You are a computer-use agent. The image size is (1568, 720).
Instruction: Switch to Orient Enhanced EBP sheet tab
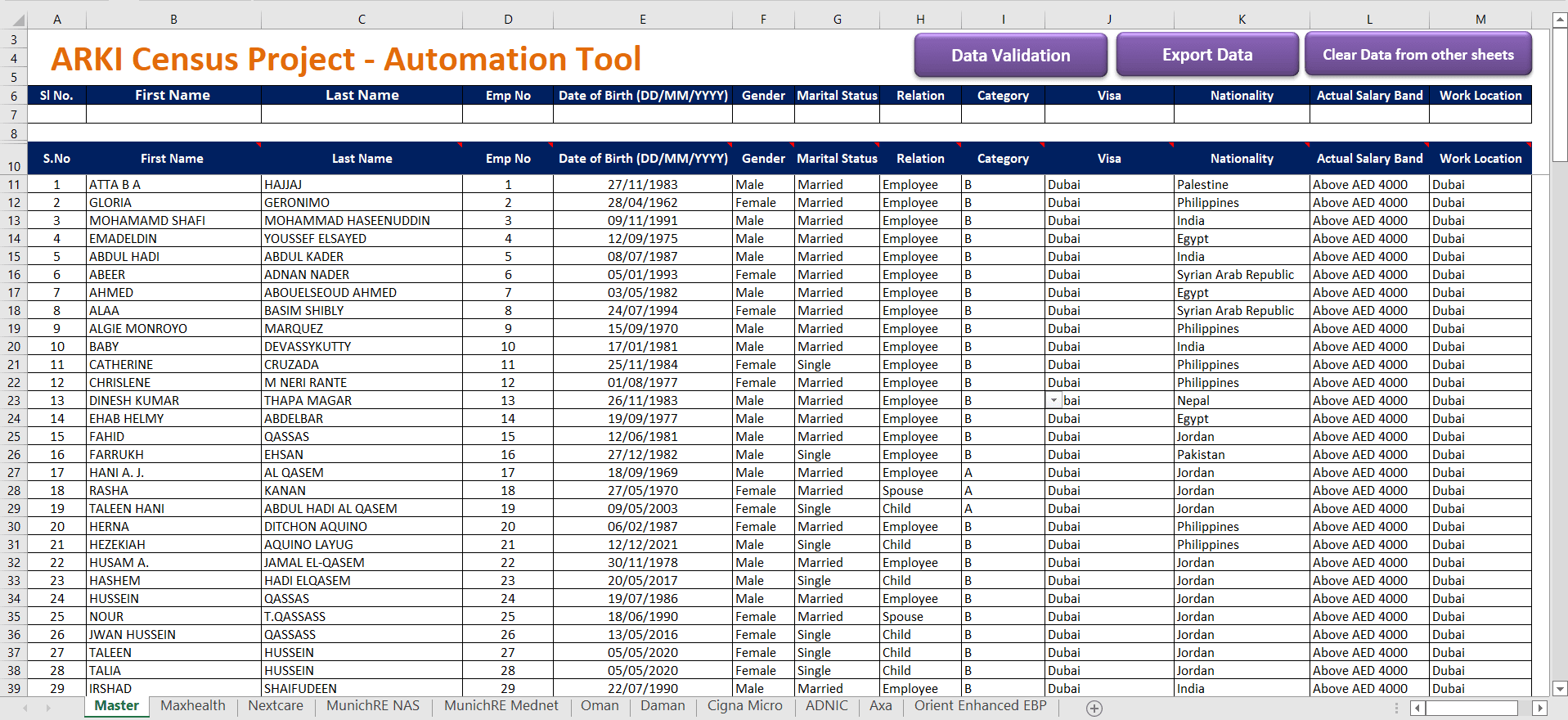pyautogui.click(x=981, y=706)
